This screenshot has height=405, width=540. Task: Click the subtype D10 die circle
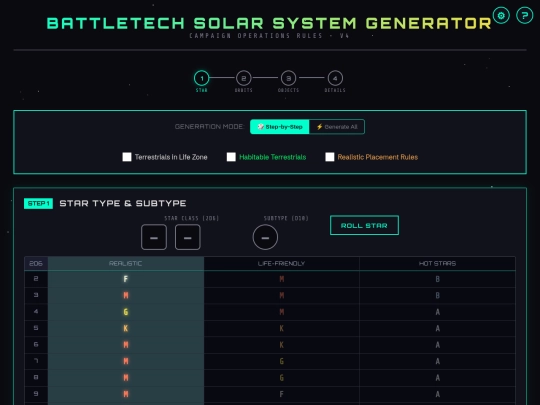click(x=265, y=237)
